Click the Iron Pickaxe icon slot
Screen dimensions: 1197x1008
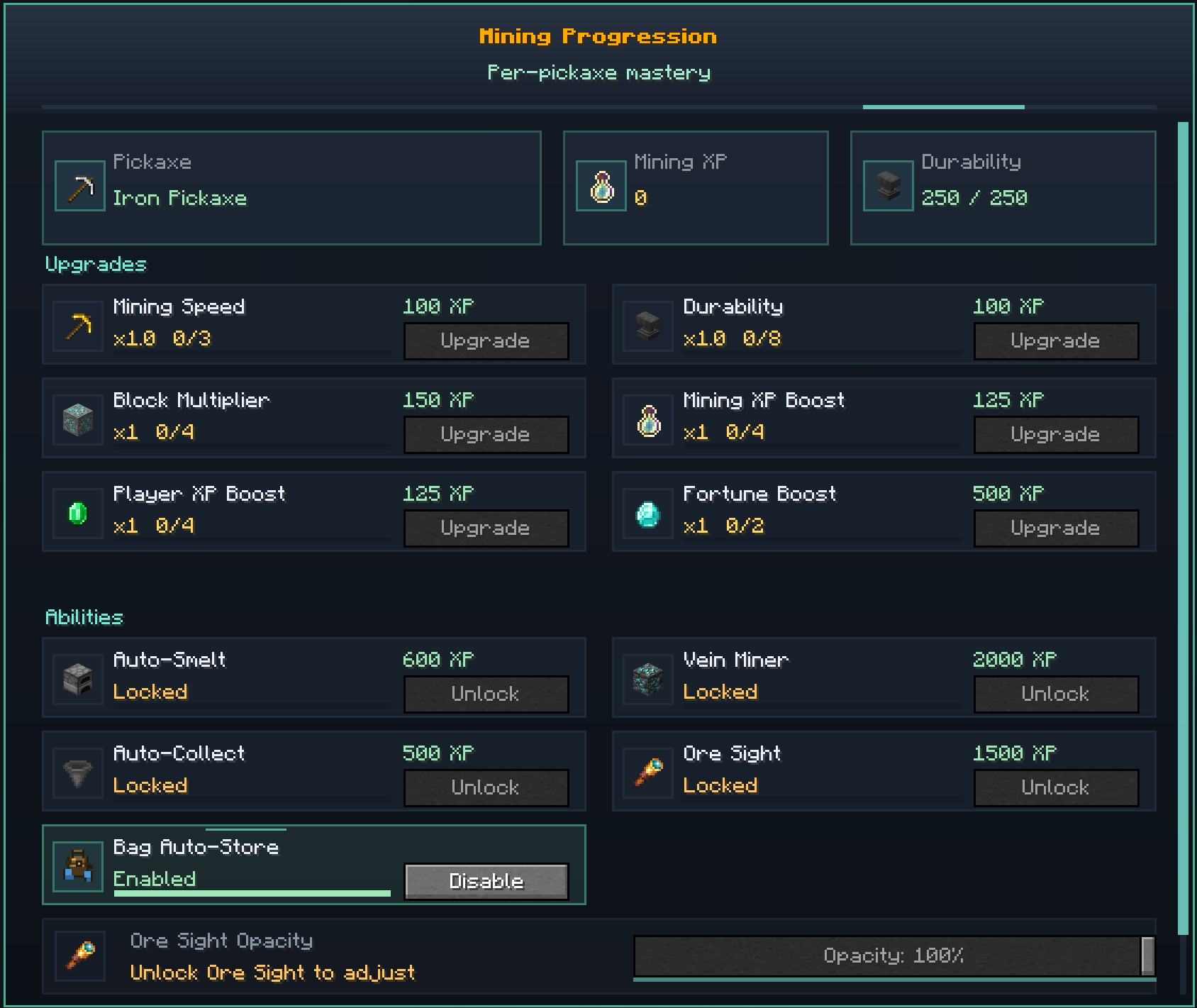tap(80, 186)
